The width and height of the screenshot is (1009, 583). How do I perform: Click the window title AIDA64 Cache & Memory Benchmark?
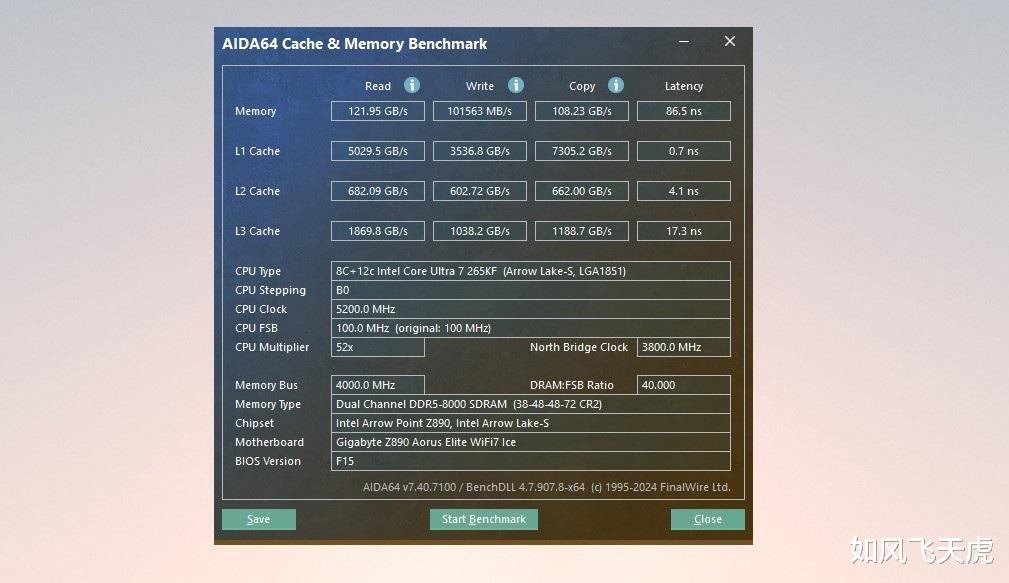[355, 44]
